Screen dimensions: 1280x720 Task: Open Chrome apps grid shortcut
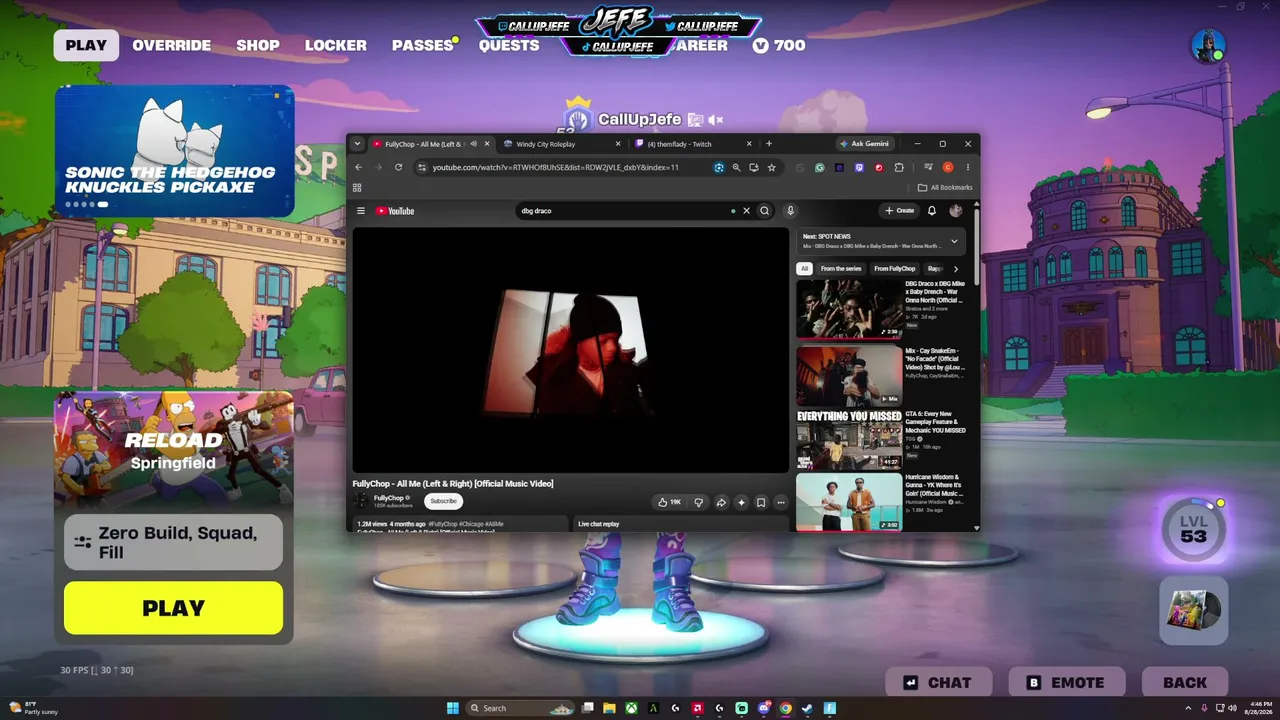[x=357, y=187]
